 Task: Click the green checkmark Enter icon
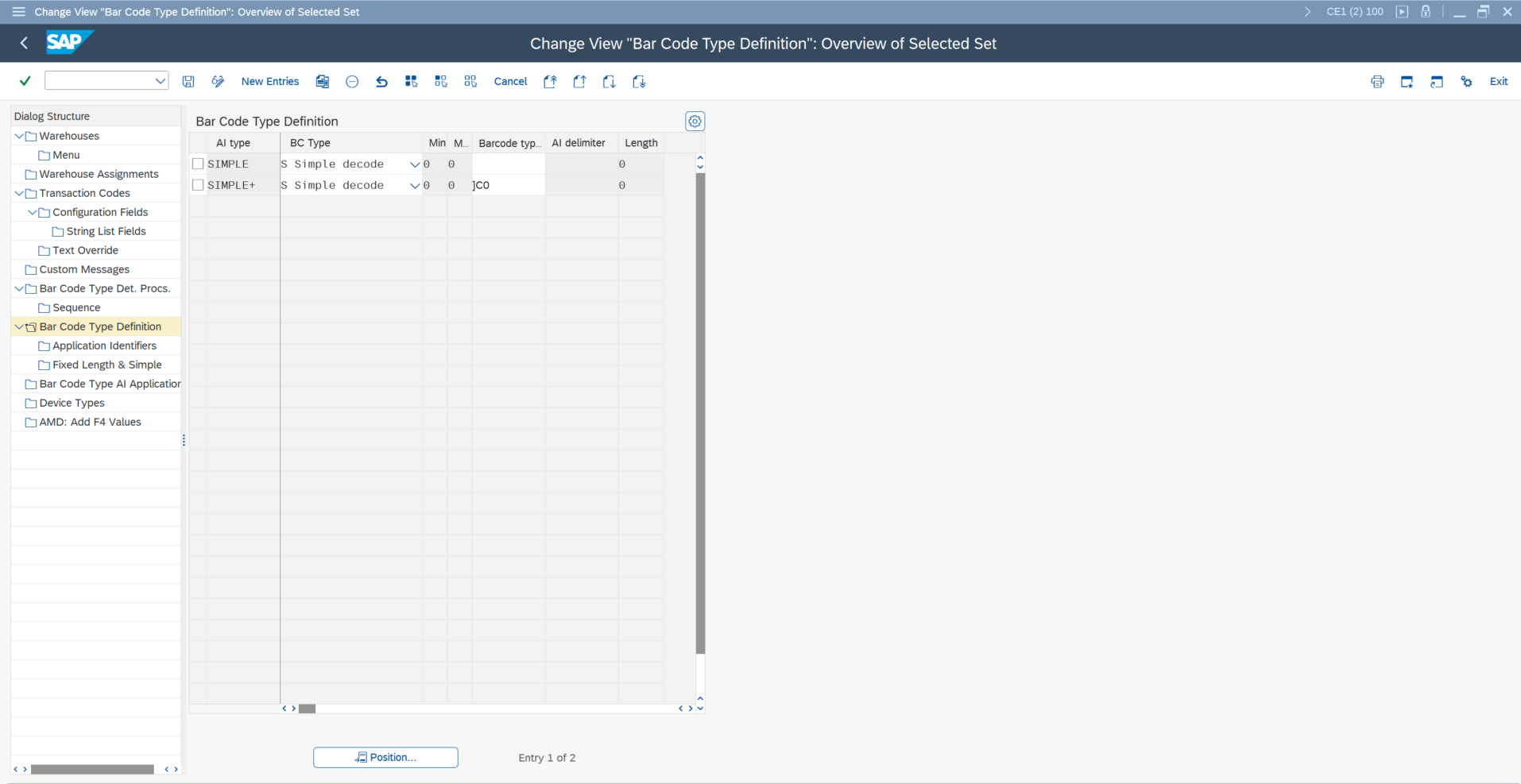[x=25, y=81]
